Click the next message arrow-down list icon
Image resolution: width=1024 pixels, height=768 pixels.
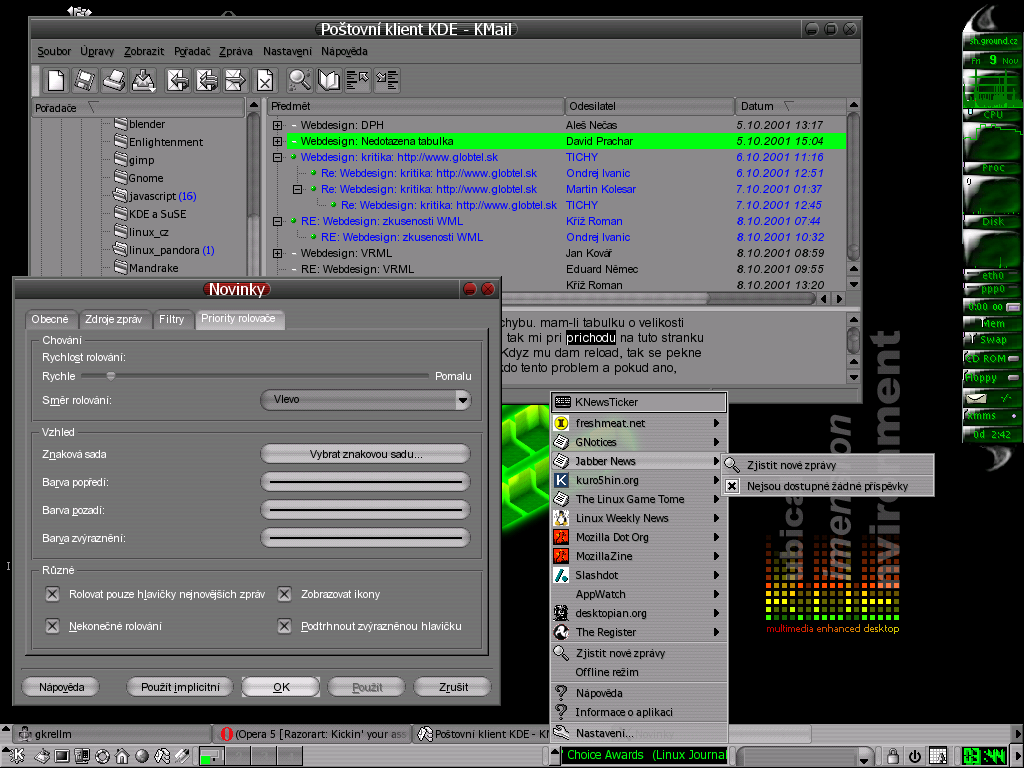pyautogui.click(x=387, y=80)
